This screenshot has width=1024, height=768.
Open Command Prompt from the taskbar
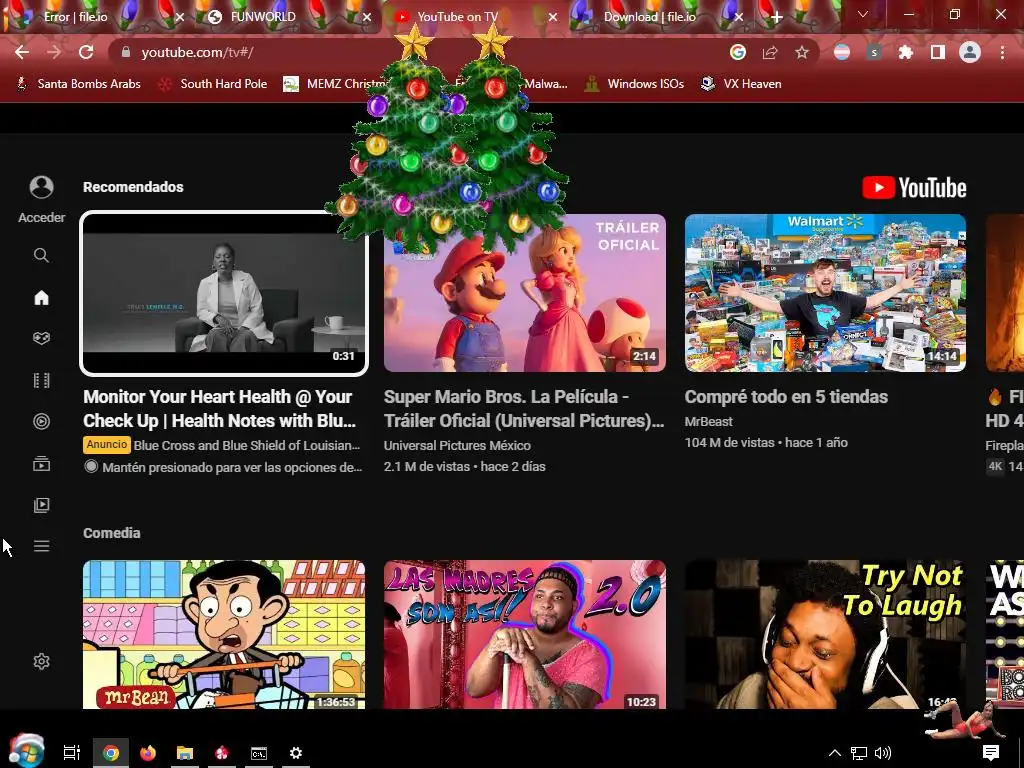click(x=259, y=753)
